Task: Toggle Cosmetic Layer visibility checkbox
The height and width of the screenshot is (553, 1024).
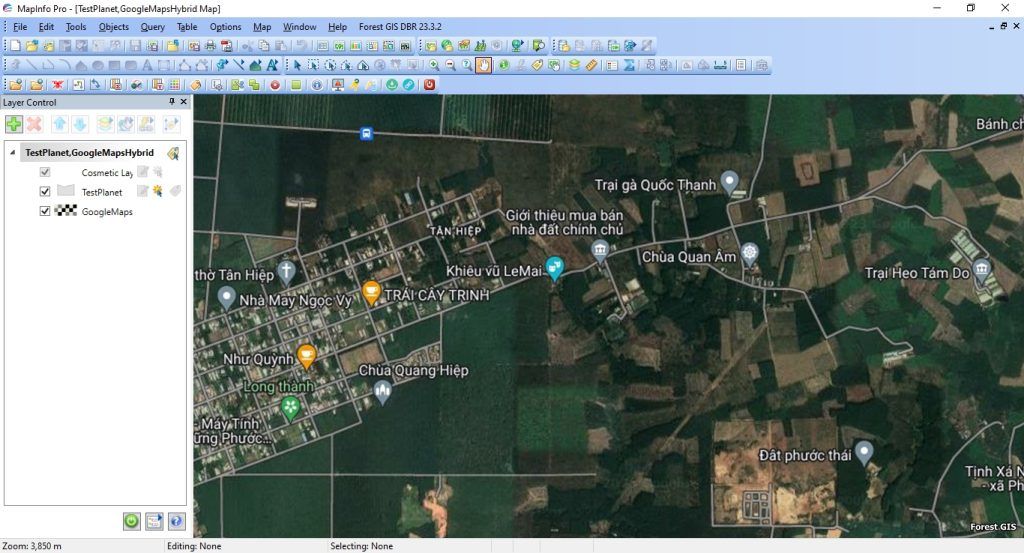Action: click(45, 172)
